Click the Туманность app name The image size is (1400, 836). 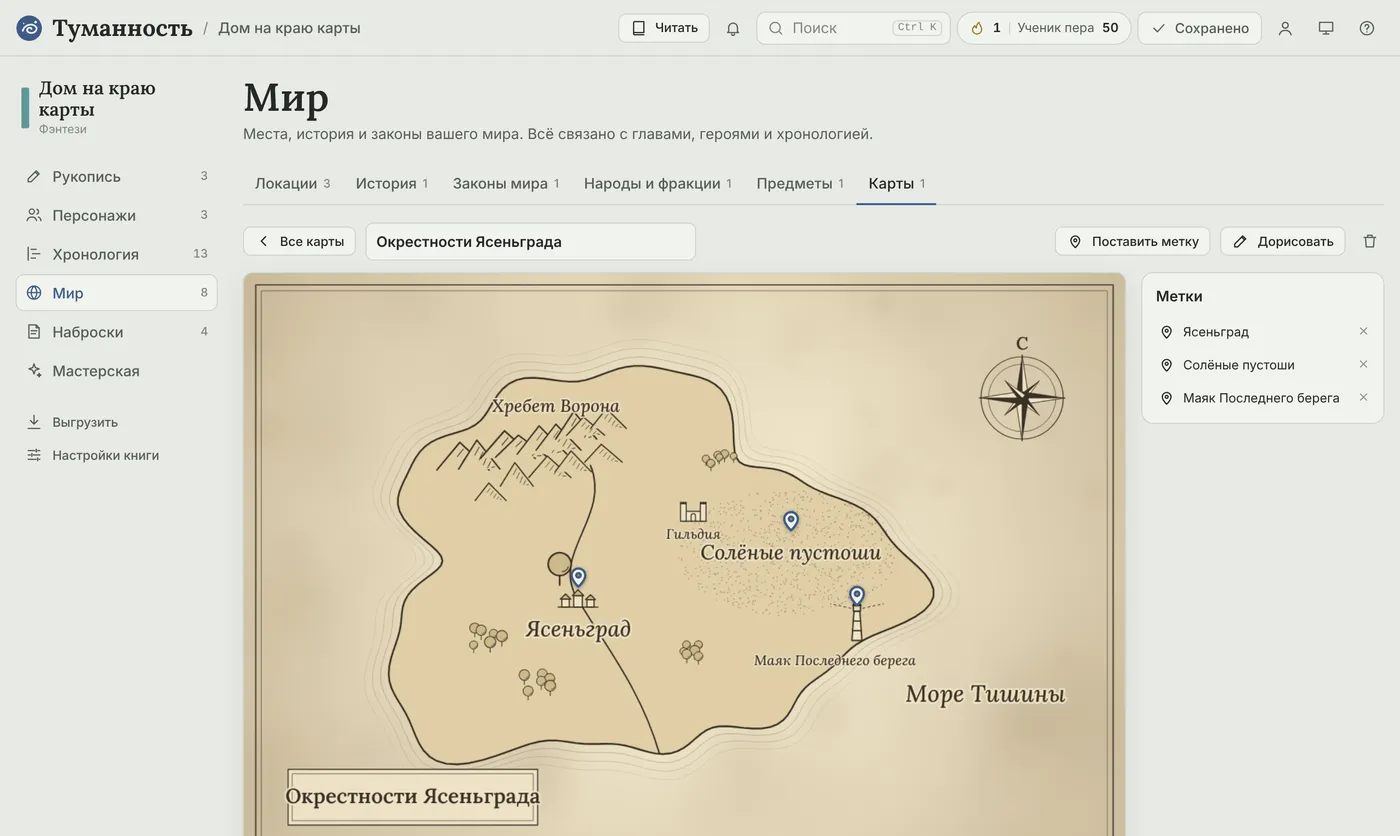[122, 28]
